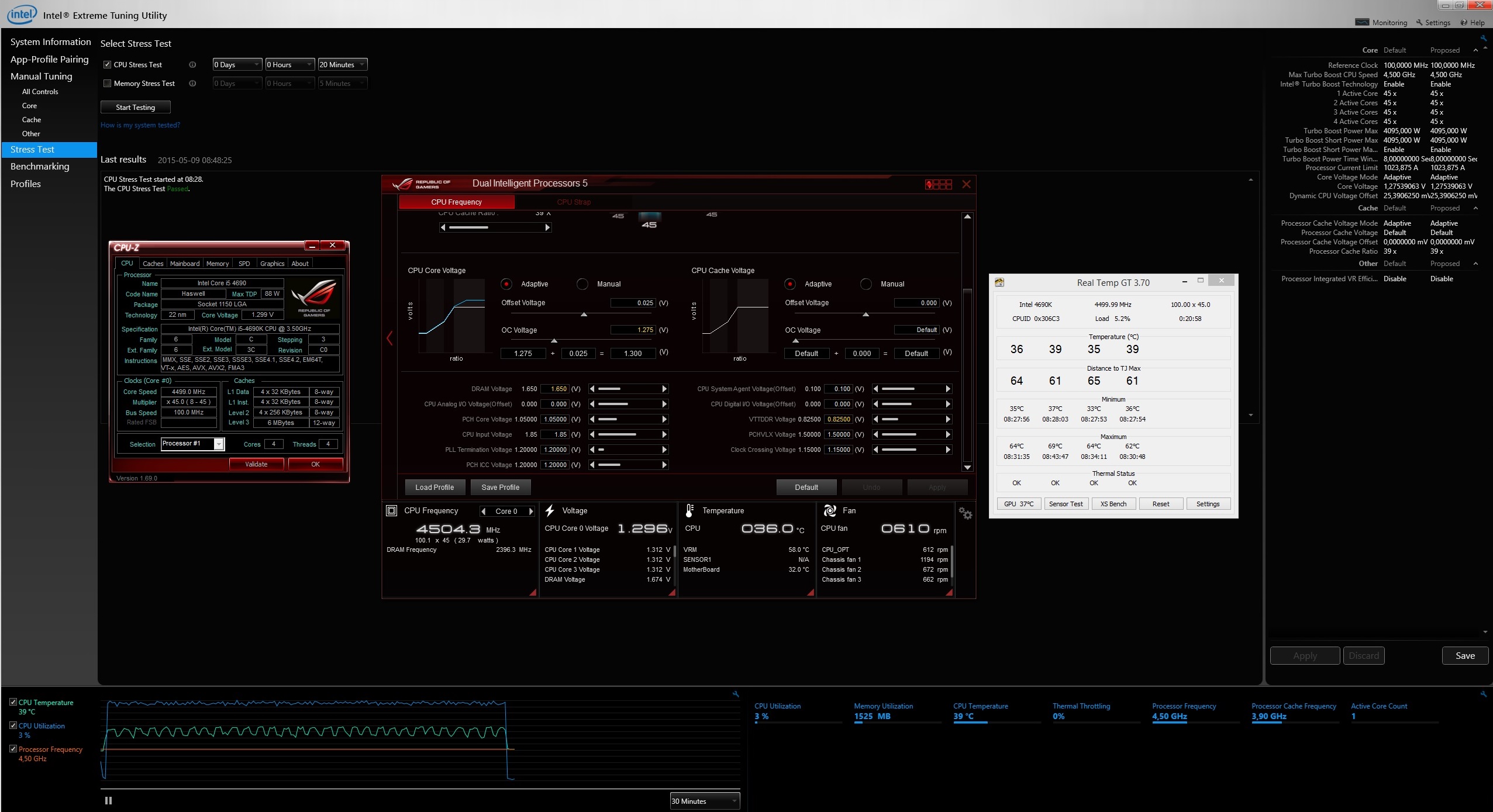Open the Processor #1 selection dropdown

click(x=219, y=444)
